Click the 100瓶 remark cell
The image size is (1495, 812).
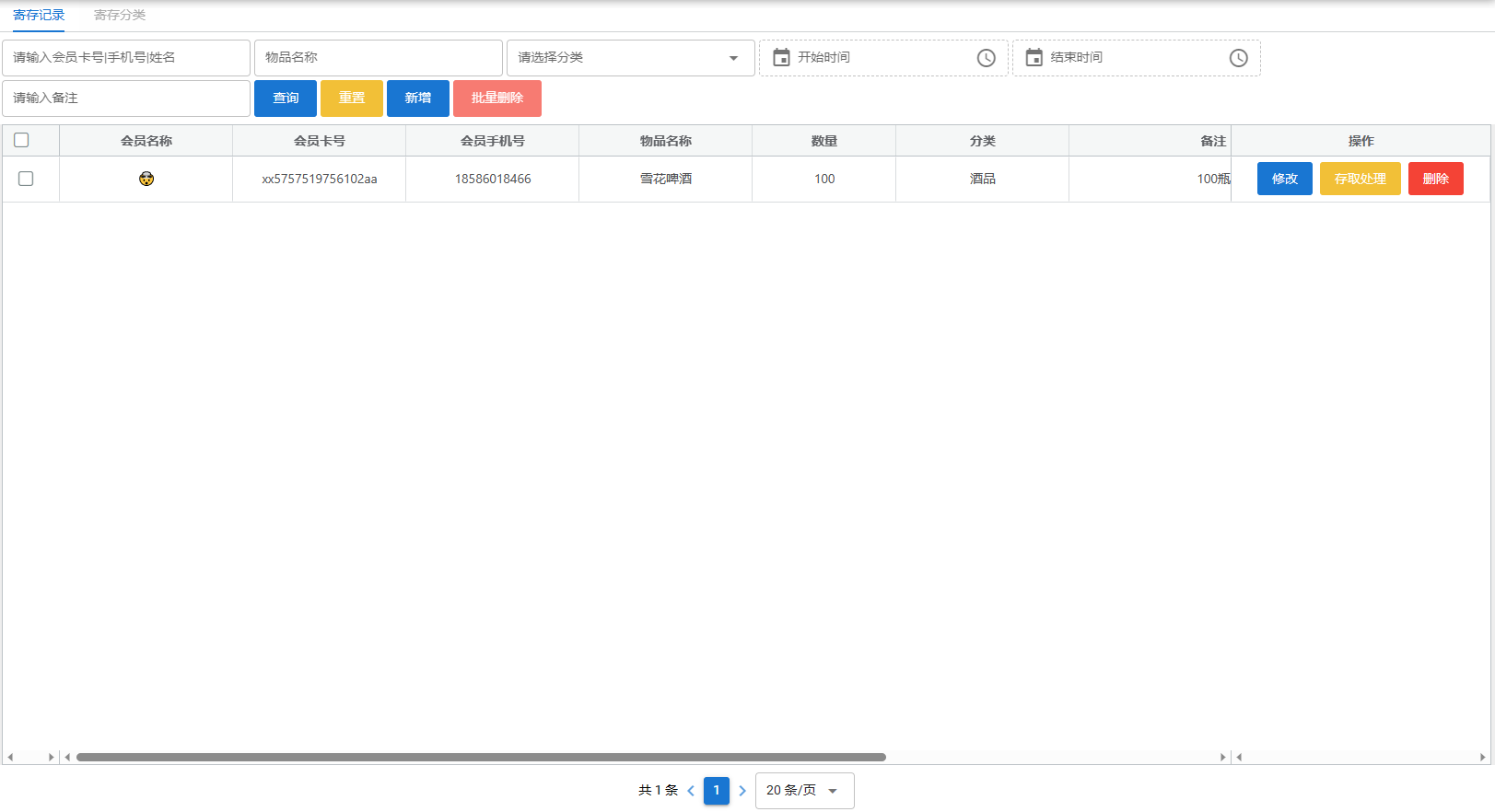(1150, 179)
